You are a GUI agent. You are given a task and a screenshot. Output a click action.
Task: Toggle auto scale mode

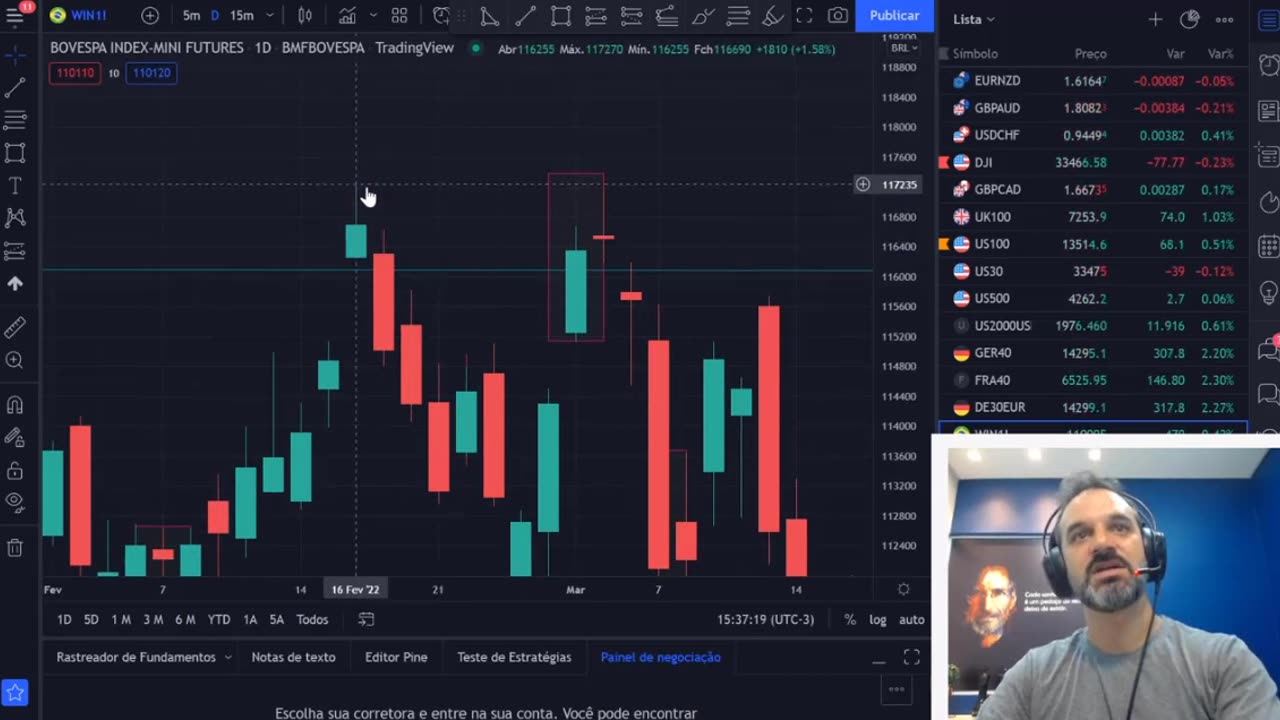pos(911,619)
